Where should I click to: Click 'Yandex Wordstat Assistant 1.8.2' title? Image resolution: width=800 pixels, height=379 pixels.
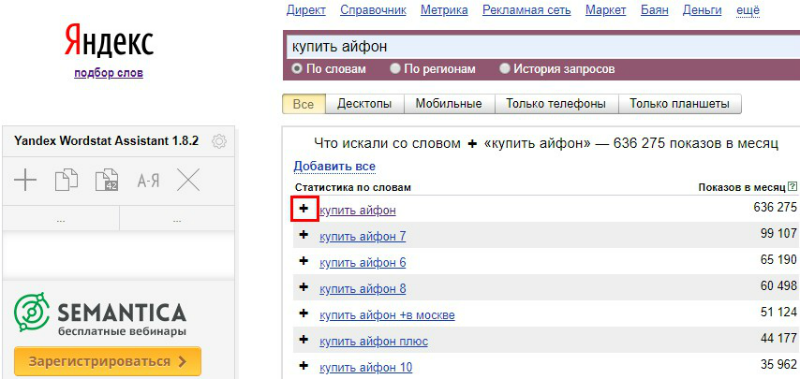pyautogui.click(x=106, y=141)
